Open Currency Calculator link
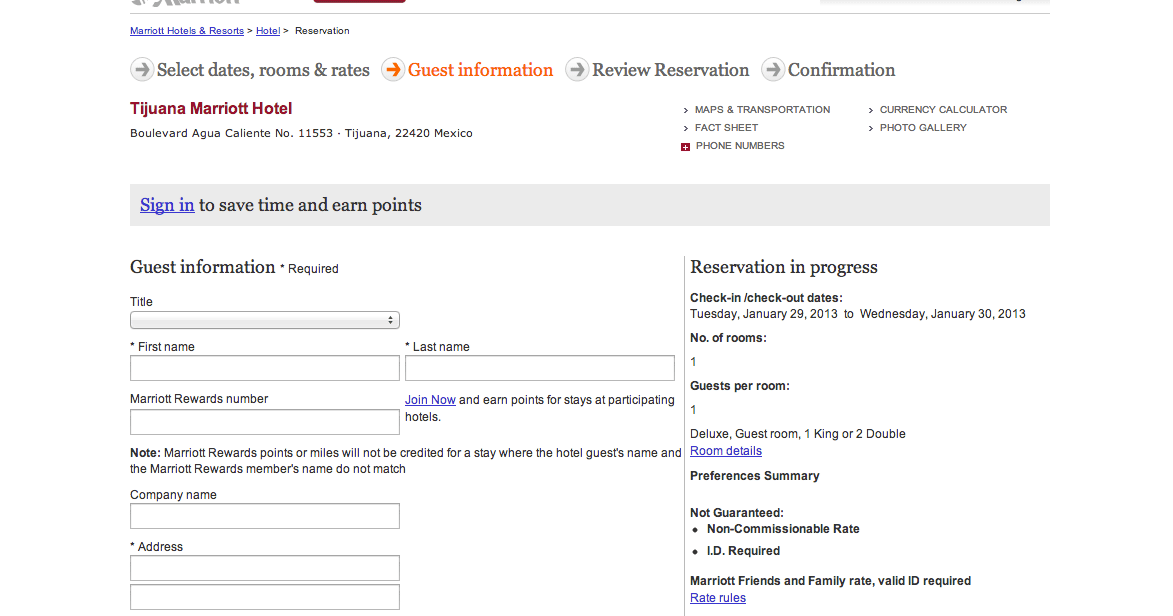Image resolution: width=1173 pixels, height=616 pixels. [x=943, y=109]
